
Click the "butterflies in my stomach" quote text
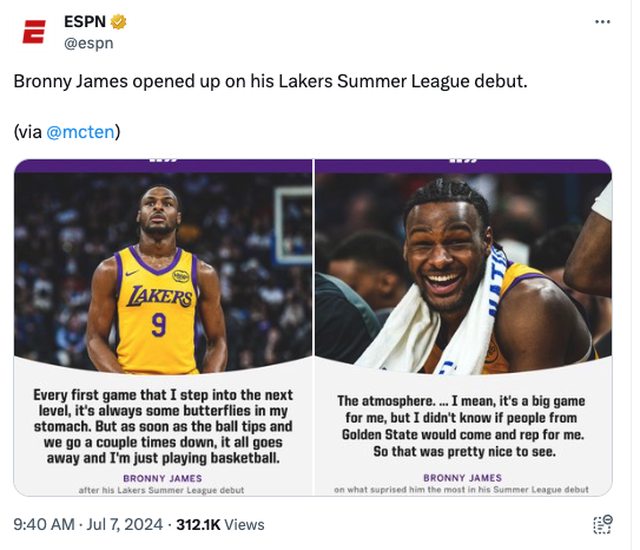(x=163, y=426)
